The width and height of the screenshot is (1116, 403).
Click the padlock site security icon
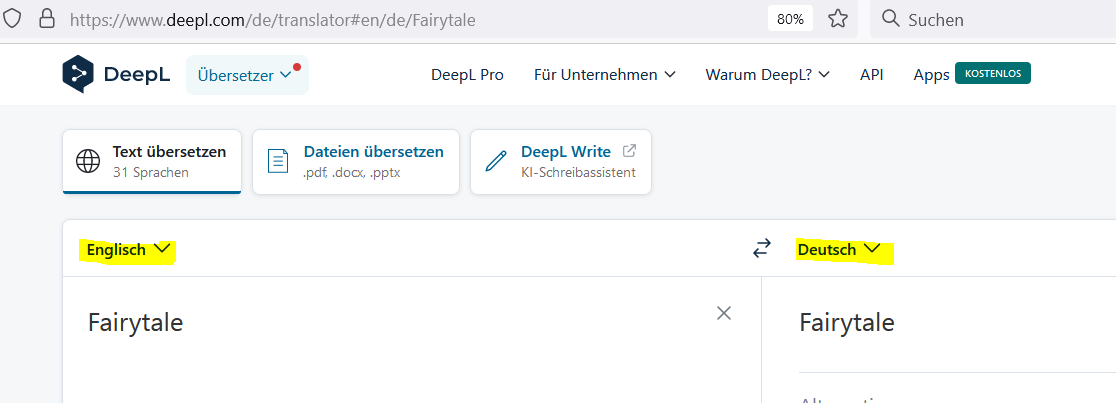click(47, 19)
